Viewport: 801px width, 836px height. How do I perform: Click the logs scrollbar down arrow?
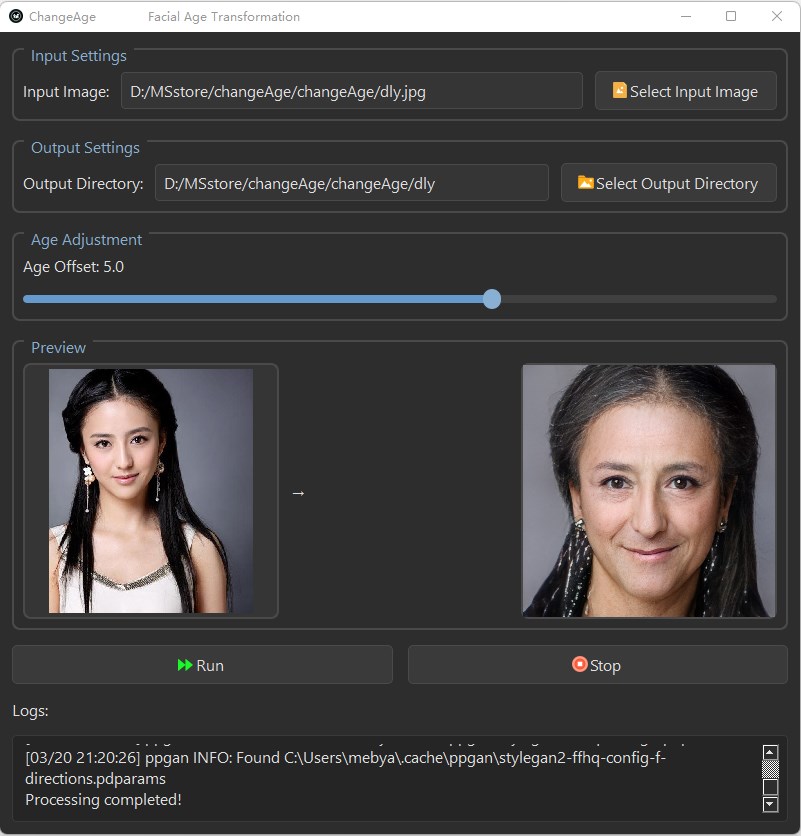[x=770, y=803]
